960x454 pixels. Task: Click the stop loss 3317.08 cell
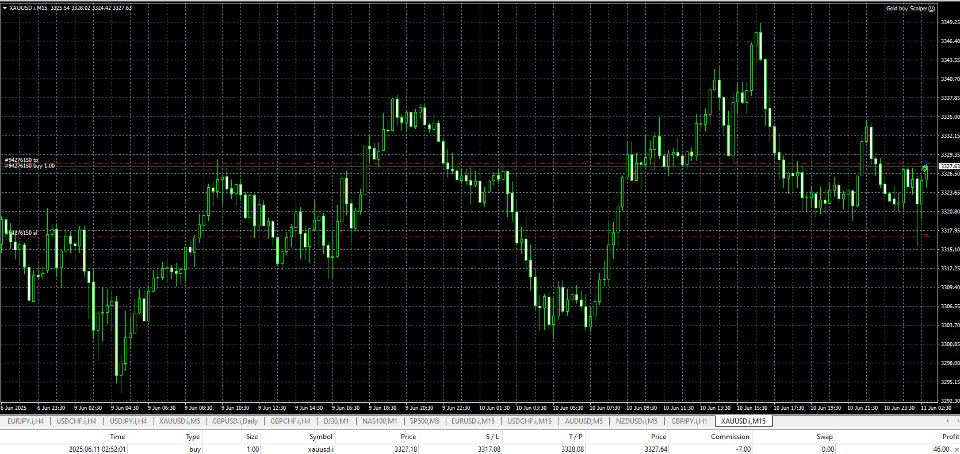pyautogui.click(x=488, y=449)
